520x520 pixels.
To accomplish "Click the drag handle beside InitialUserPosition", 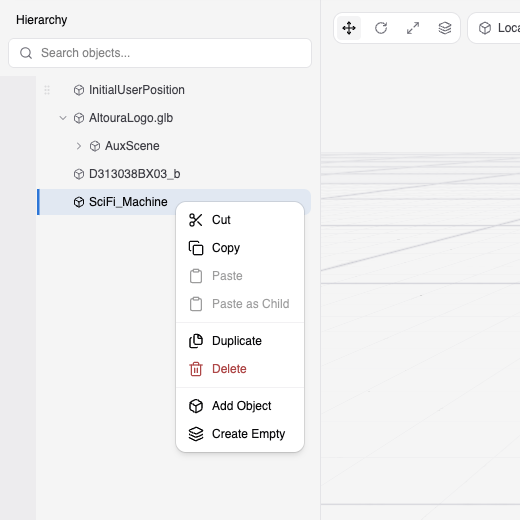I will point(47,90).
